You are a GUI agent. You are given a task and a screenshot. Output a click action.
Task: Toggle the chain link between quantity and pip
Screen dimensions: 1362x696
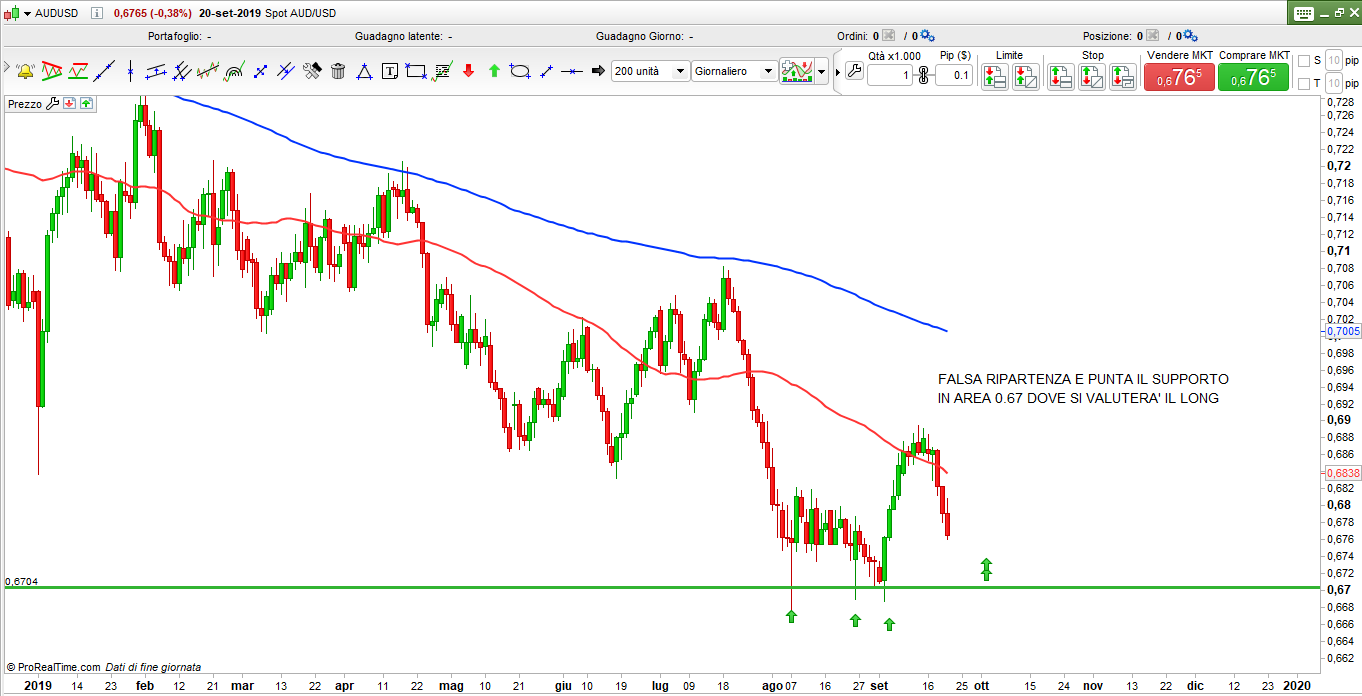[923, 76]
